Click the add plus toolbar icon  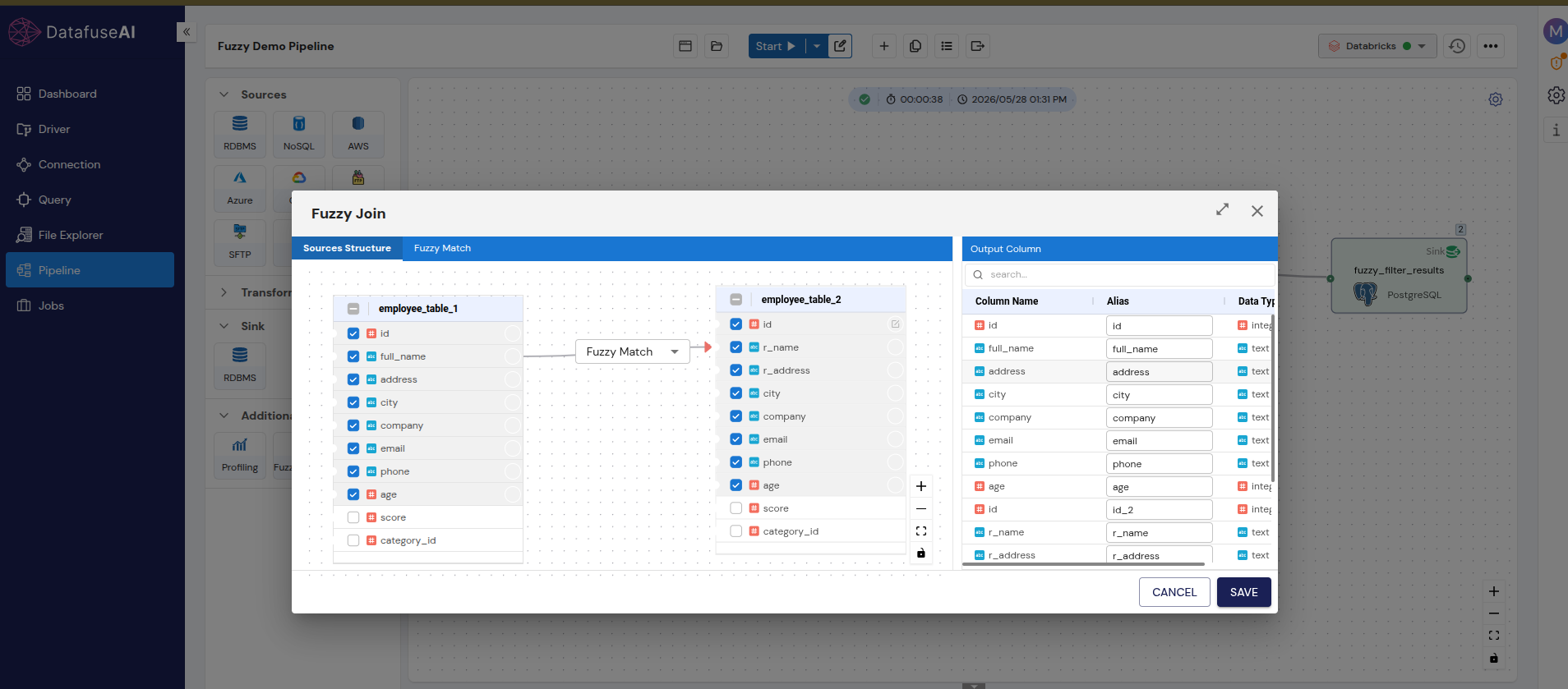coord(884,46)
